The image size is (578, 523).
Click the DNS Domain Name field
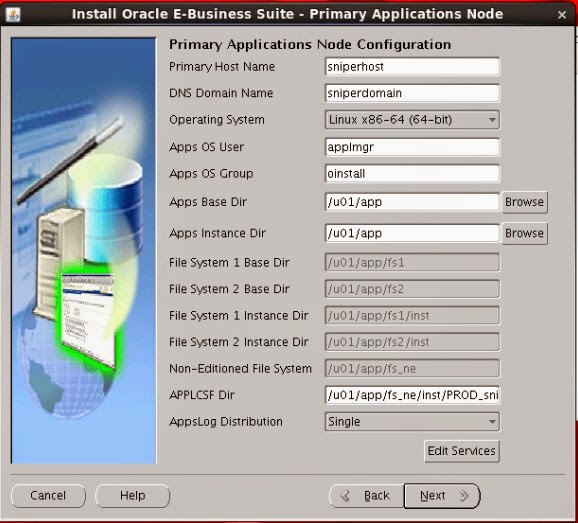tap(412, 93)
